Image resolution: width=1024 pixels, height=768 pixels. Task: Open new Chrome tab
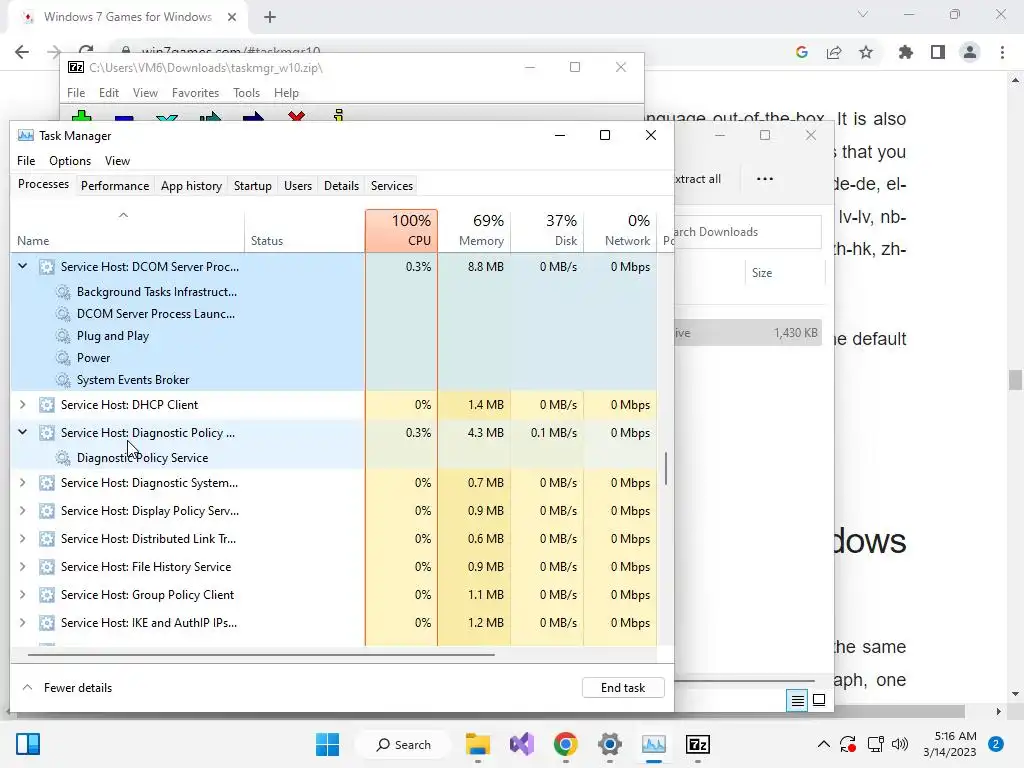tap(270, 17)
